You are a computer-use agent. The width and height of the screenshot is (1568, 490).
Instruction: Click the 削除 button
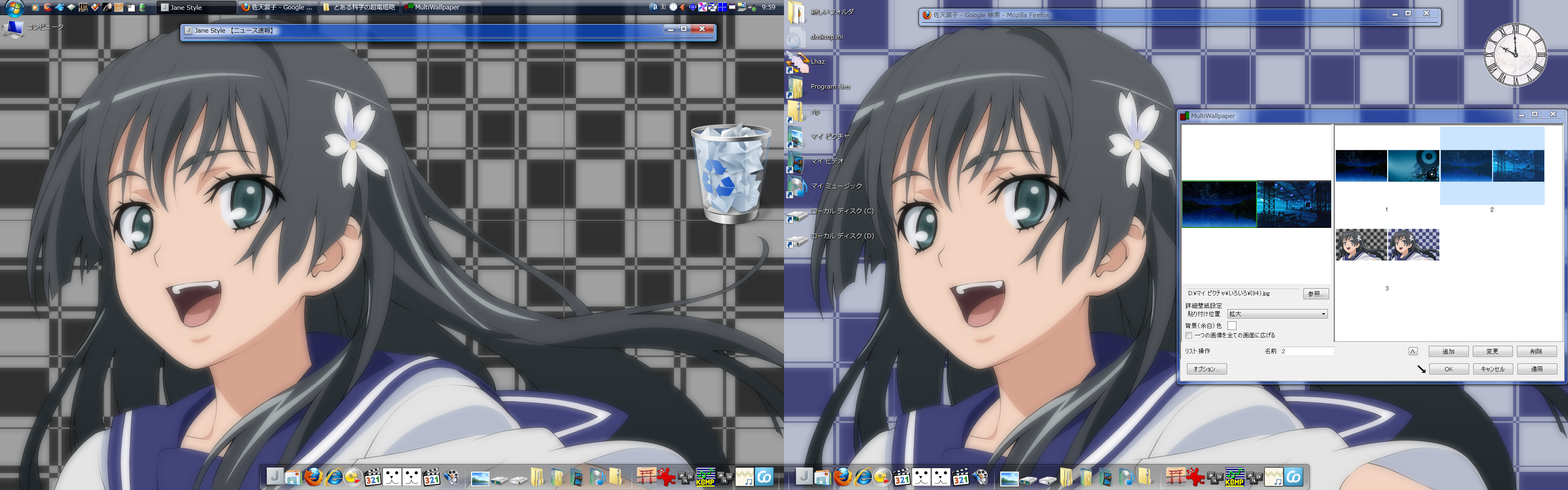pyautogui.click(x=1536, y=351)
